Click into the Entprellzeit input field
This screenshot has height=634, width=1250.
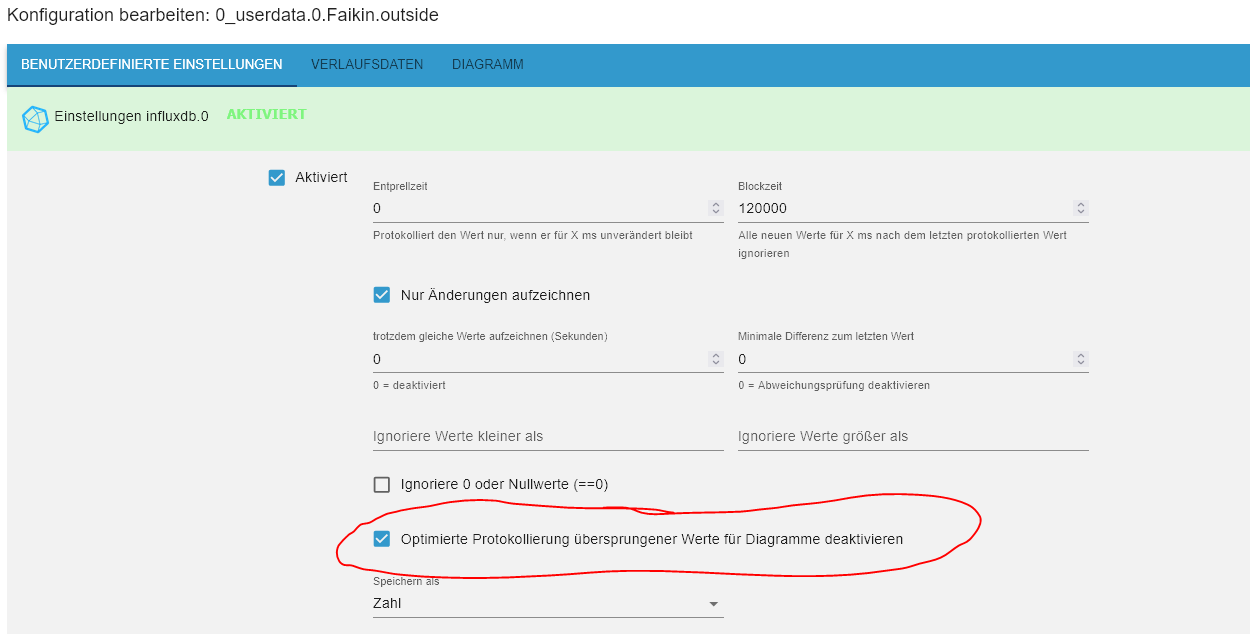pyautogui.click(x=535, y=208)
